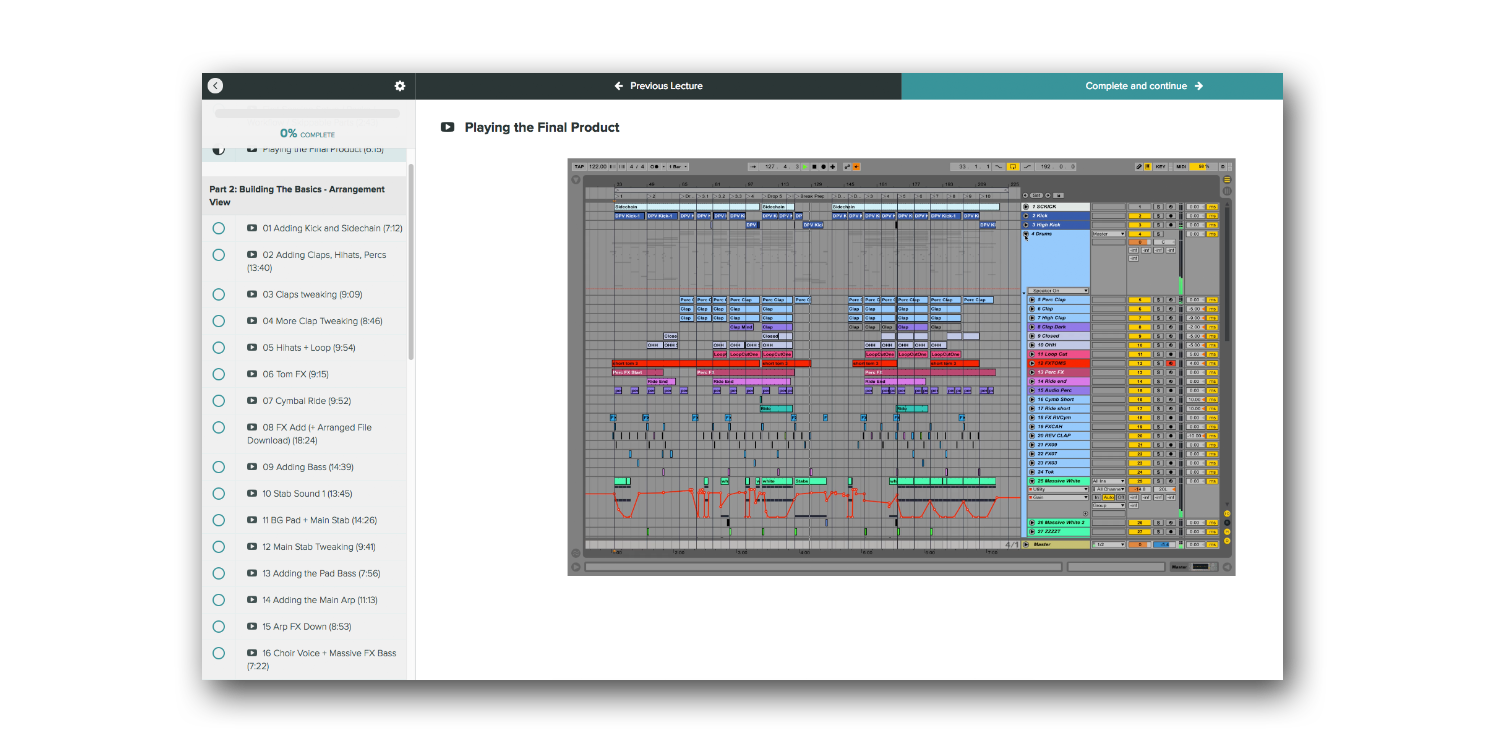The height and width of the screenshot is (745, 1500).
Task: Click the video icon beside the lecture title heading
Action: (448, 127)
